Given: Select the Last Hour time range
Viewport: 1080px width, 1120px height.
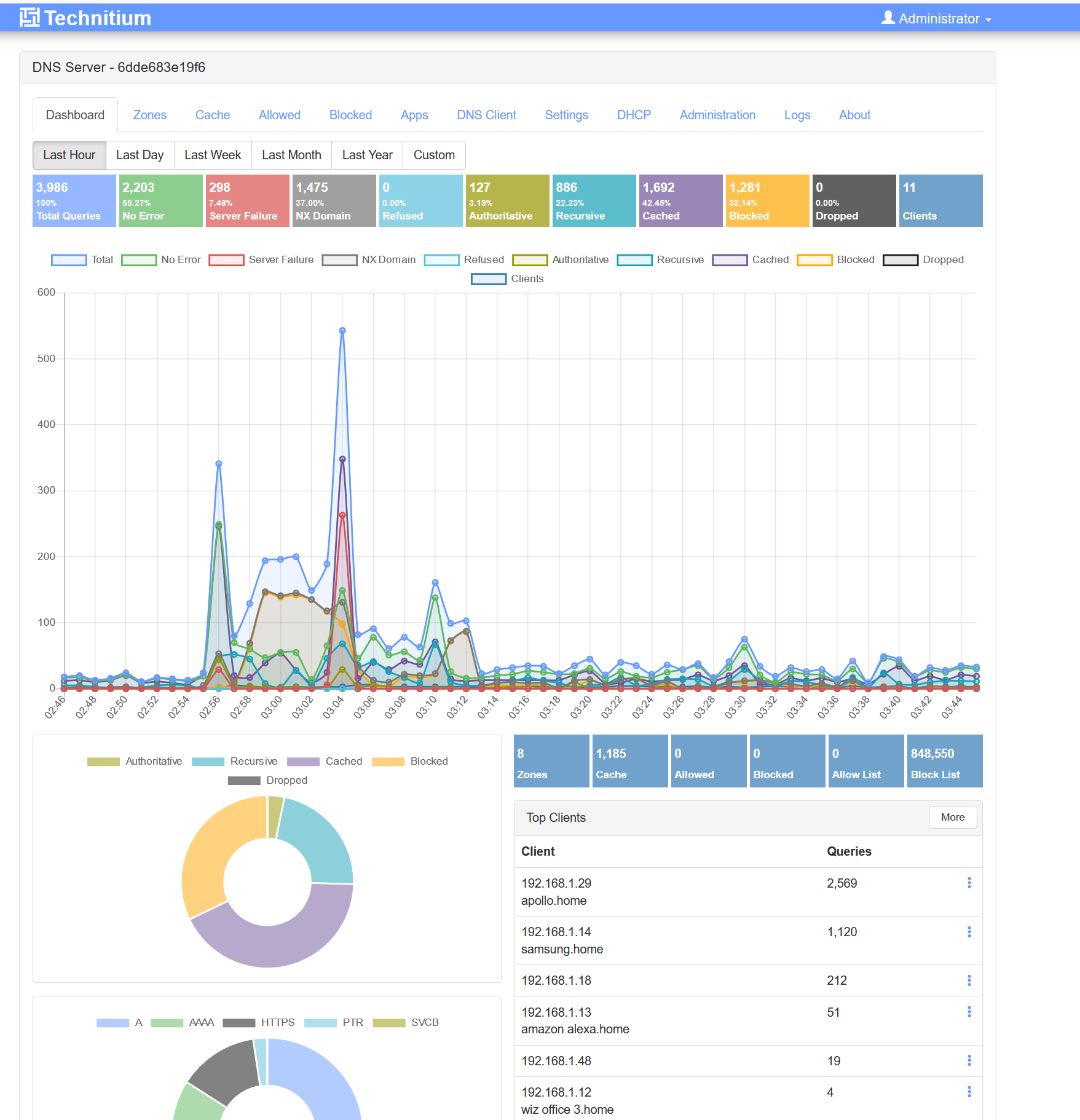Looking at the screenshot, I should [x=69, y=155].
